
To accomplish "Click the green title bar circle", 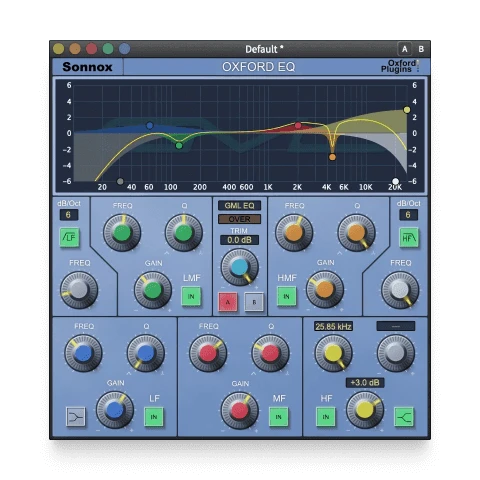I will click(x=108, y=49).
